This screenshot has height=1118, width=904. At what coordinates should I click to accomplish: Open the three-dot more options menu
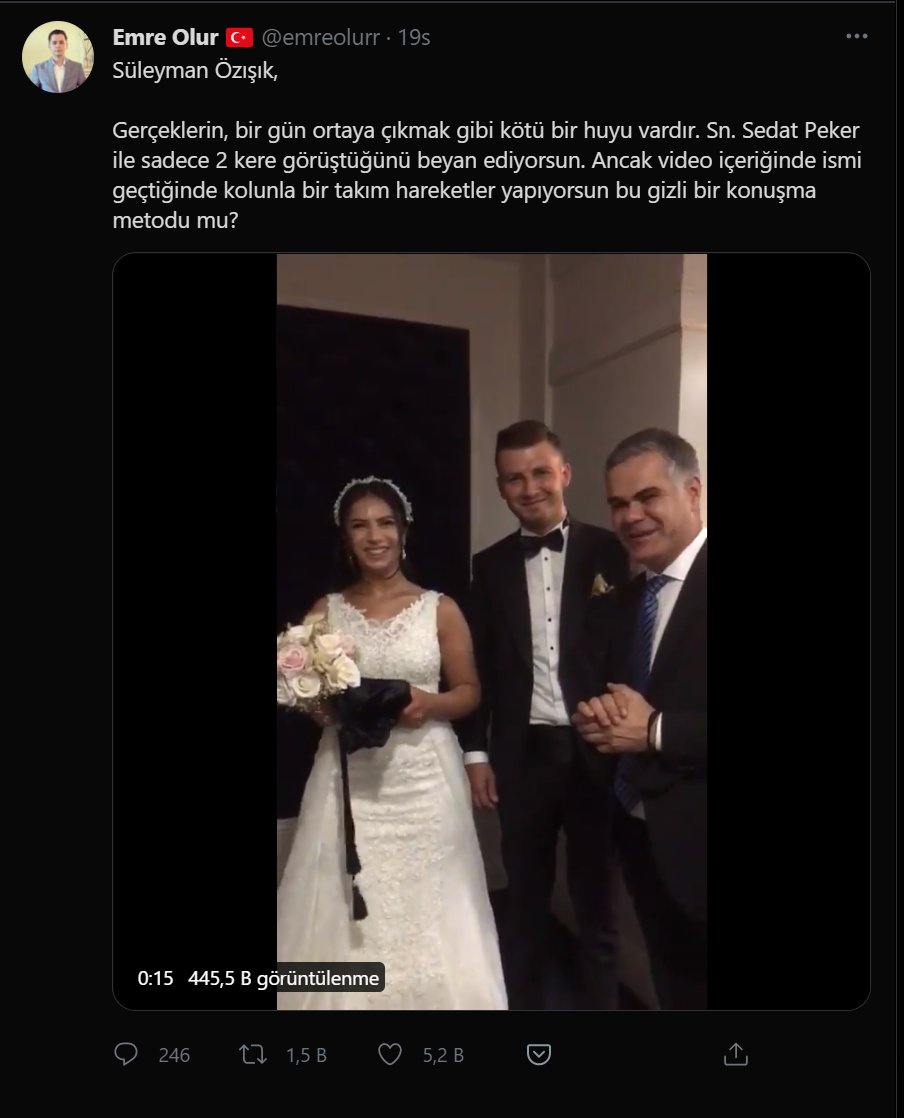tap(856, 36)
